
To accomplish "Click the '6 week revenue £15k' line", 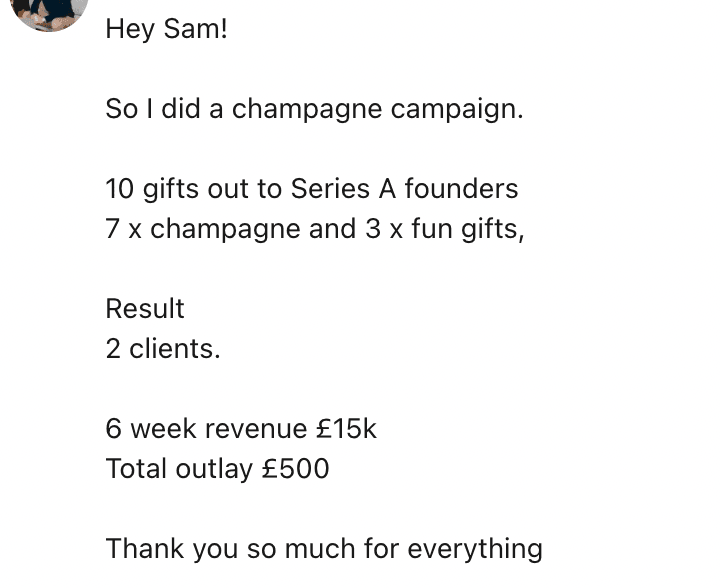I will click(x=241, y=429).
